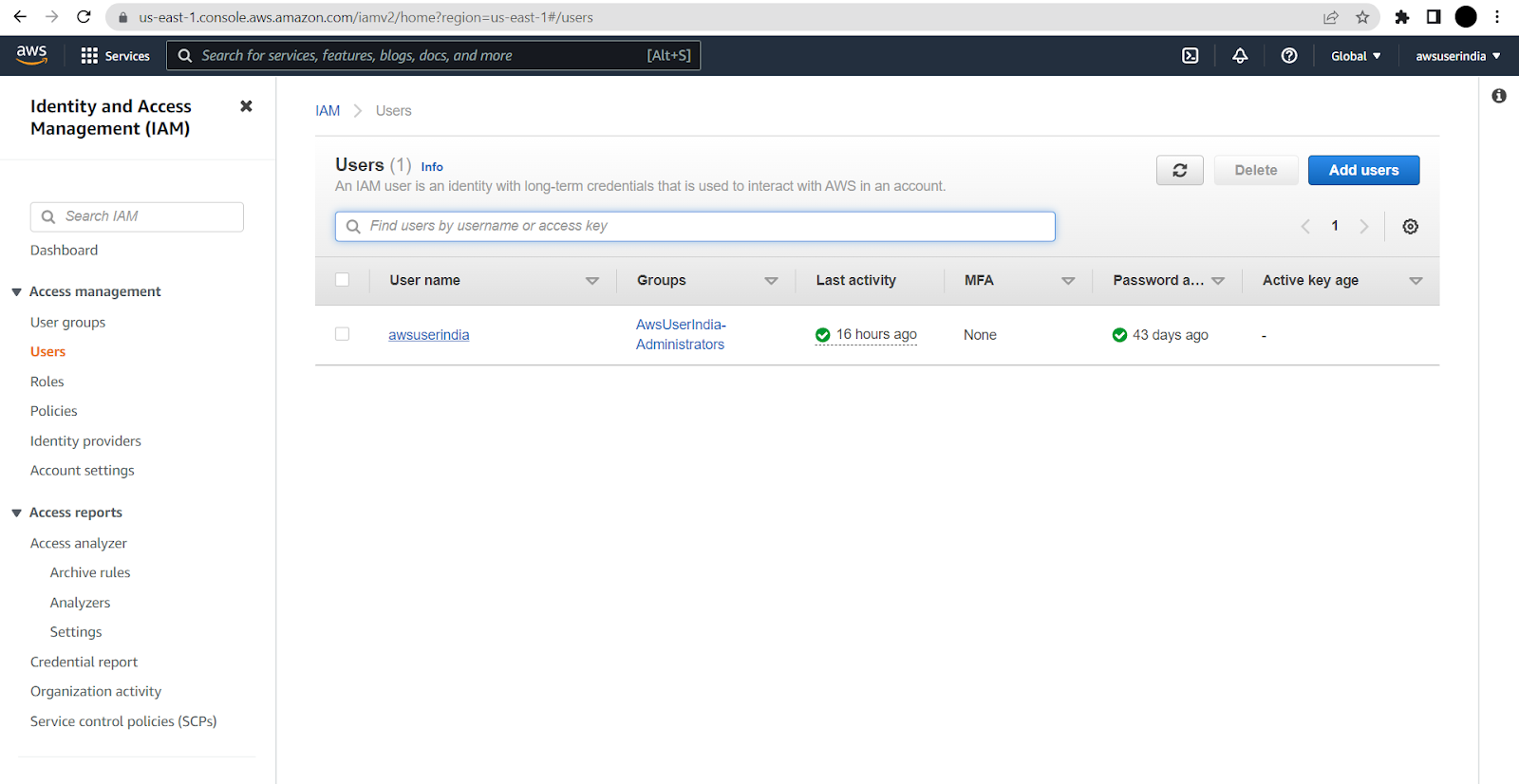The image size is (1519, 784).
Task: Close the IAM navigation panel
Action: pos(246,106)
